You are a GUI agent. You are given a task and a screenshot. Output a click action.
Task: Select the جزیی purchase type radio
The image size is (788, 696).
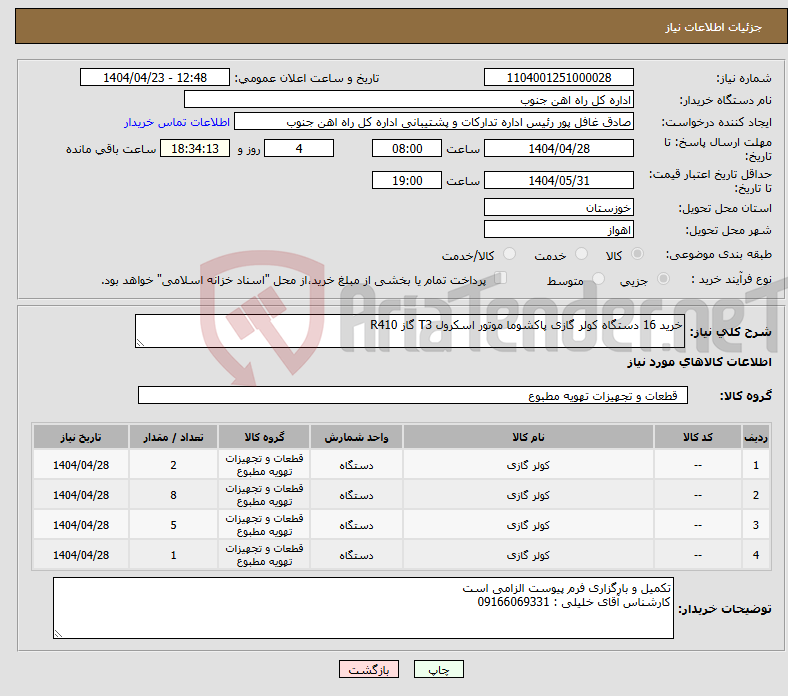pyautogui.click(x=663, y=278)
